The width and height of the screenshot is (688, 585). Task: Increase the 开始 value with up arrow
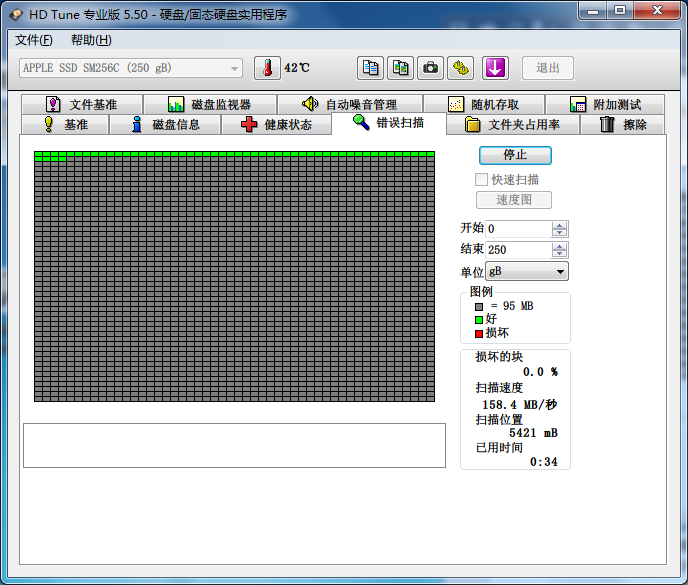pyautogui.click(x=559, y=225)
